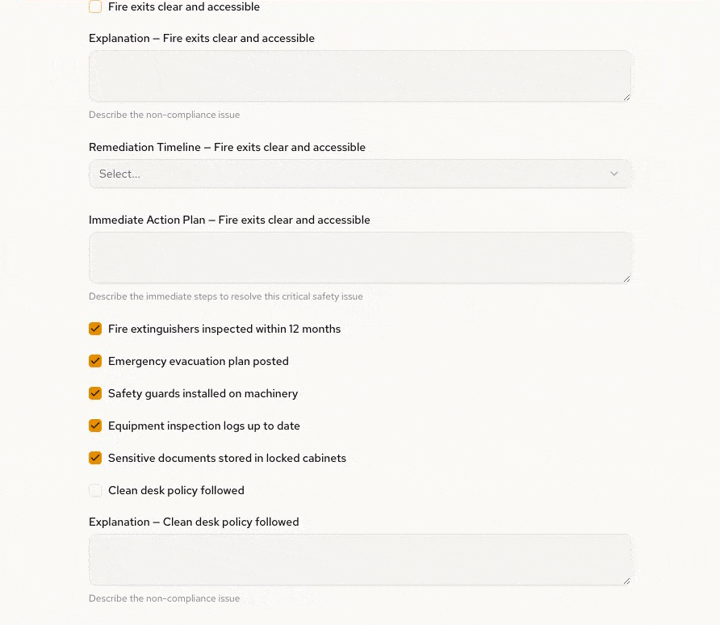Viewport: 720px width, 625px height.
Task: Tick the Clean desk policy followed checkbox
Action: [95, 490]
